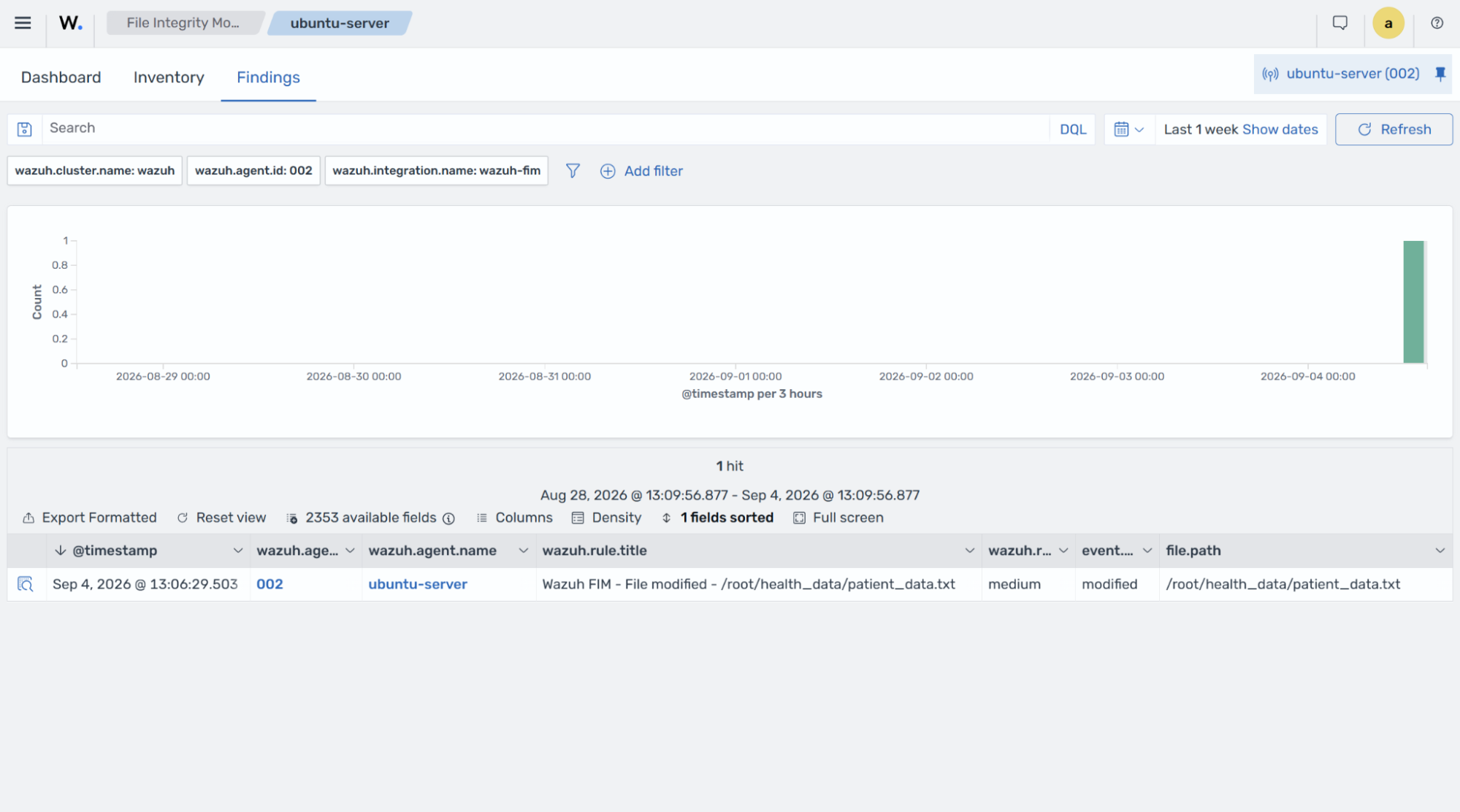Screen dimensions: 1460x812
Task: Click 'Last 1 week' time range
Action: pos(1201,129)
